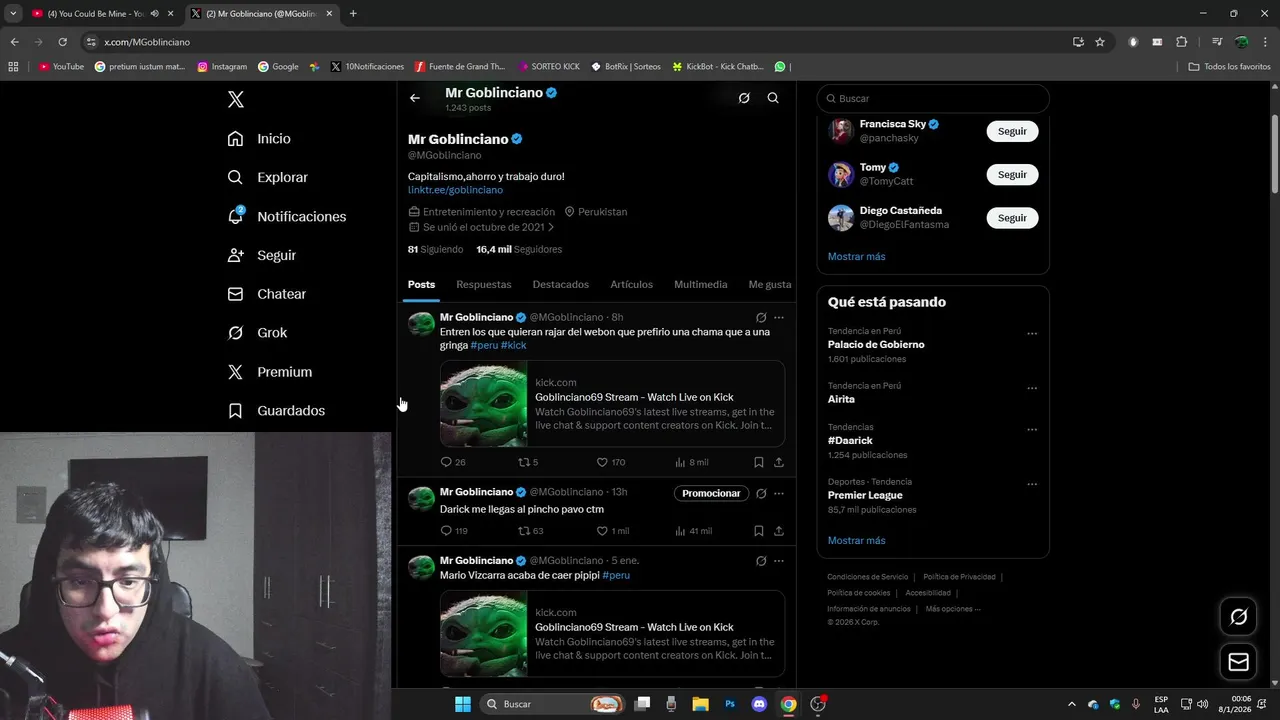1280x720 pixels.
Task: Click Grok icon in profile header
Action: click(744, 98)
